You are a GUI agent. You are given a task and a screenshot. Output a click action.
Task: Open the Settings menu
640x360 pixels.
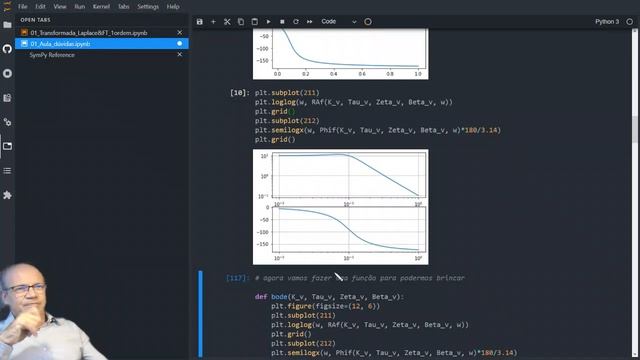(x=148, y=7)
